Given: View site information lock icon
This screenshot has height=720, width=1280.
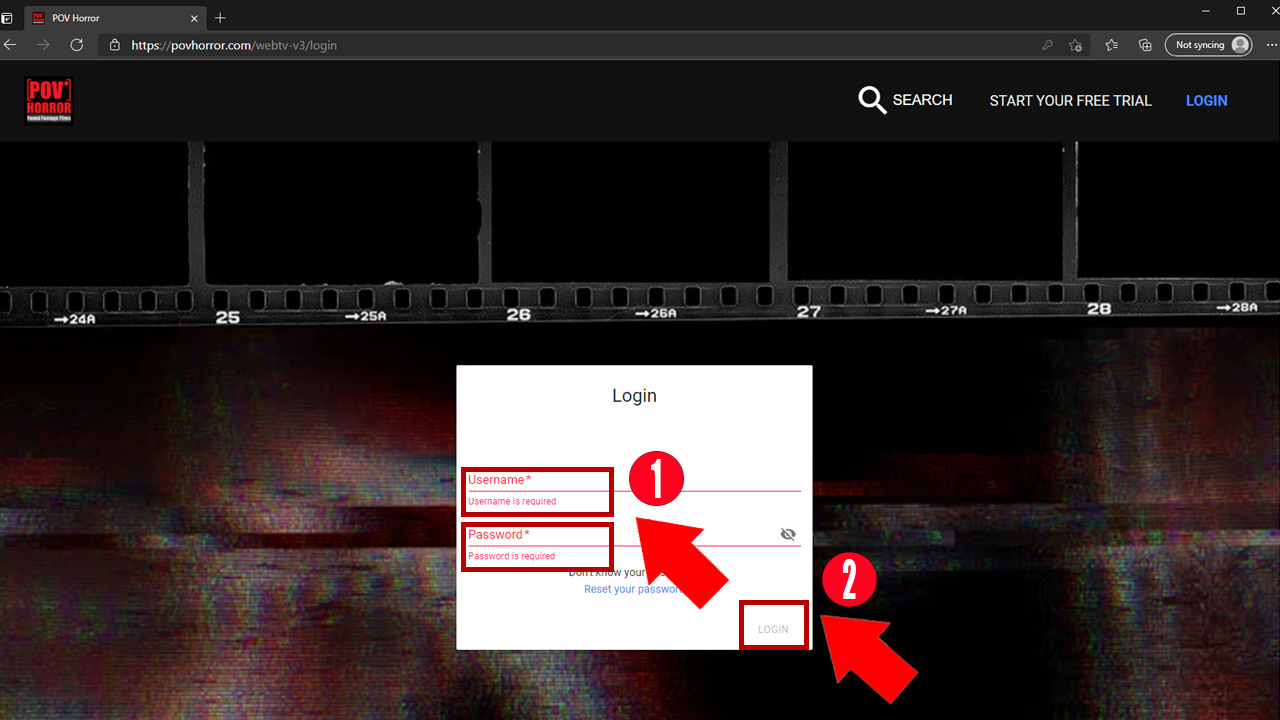Looking at the screenshot, I should [114, 45].
